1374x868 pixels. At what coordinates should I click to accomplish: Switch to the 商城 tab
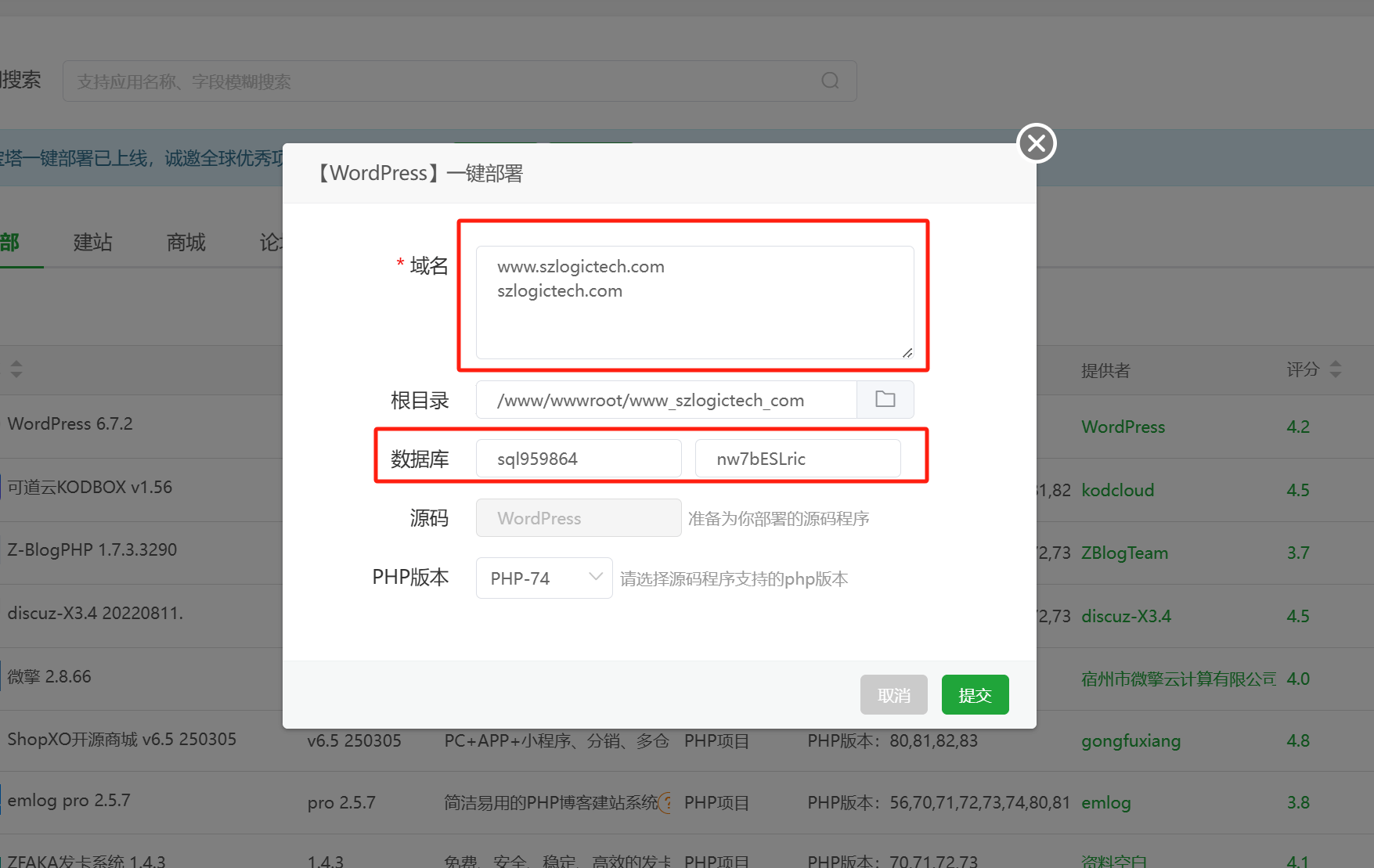coord(186,243)
